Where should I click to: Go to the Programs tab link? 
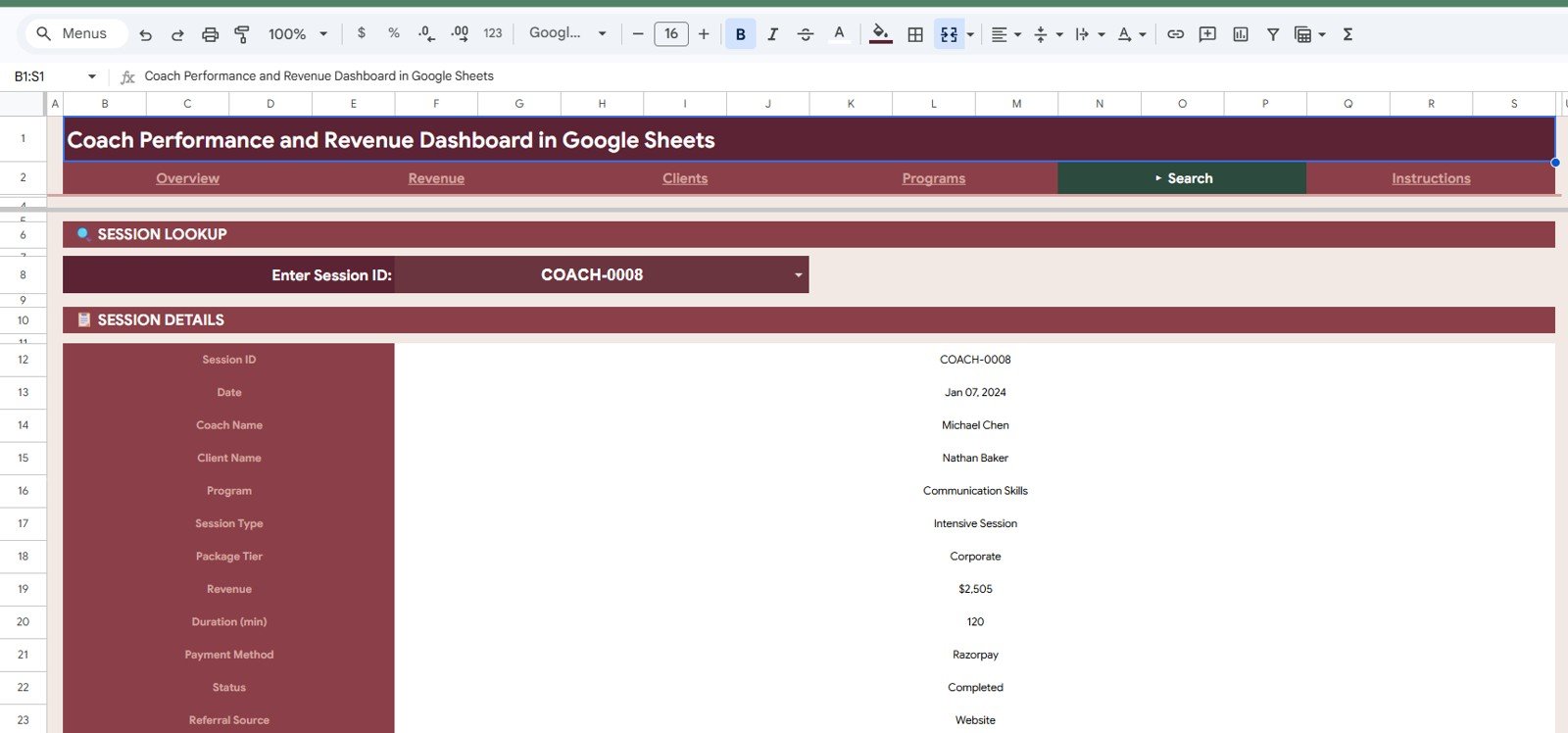(x=934, y=178)
